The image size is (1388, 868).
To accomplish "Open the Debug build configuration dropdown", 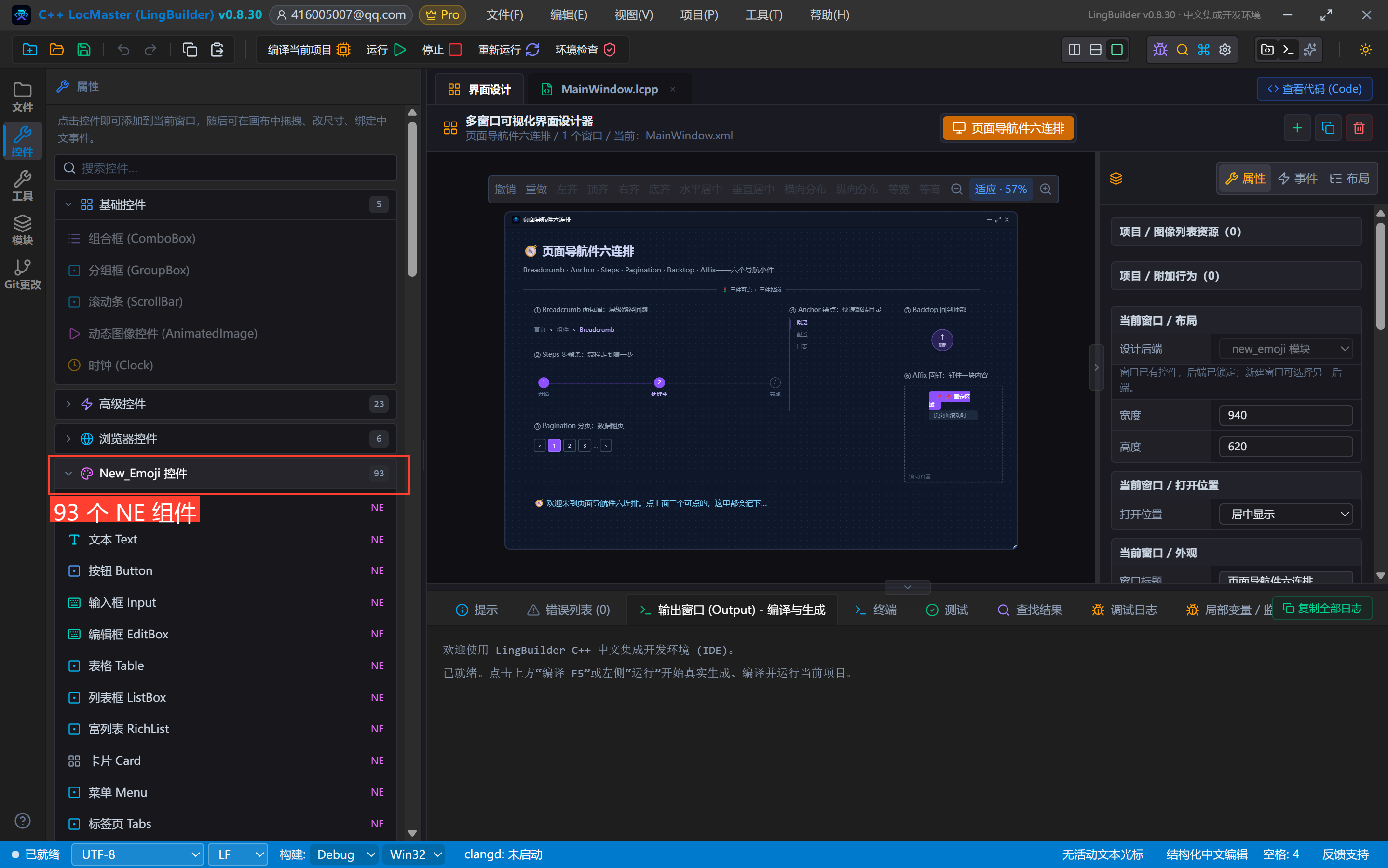I will point(344,854).
